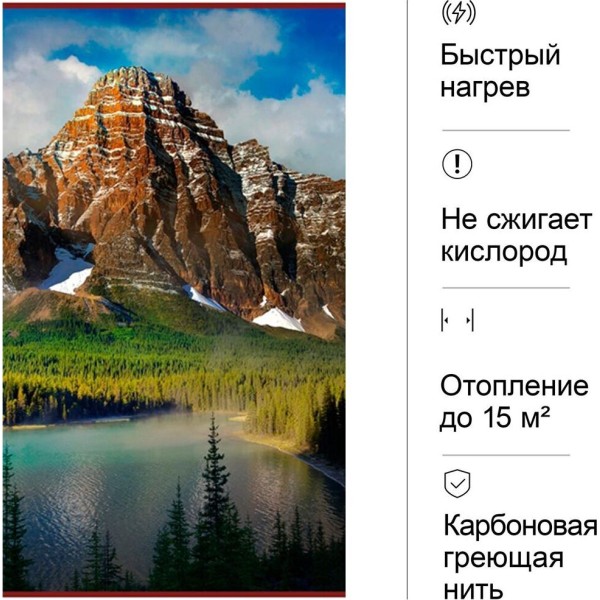Click the white cloud above the mountain
600x600 pixels.
pos(237,34)
